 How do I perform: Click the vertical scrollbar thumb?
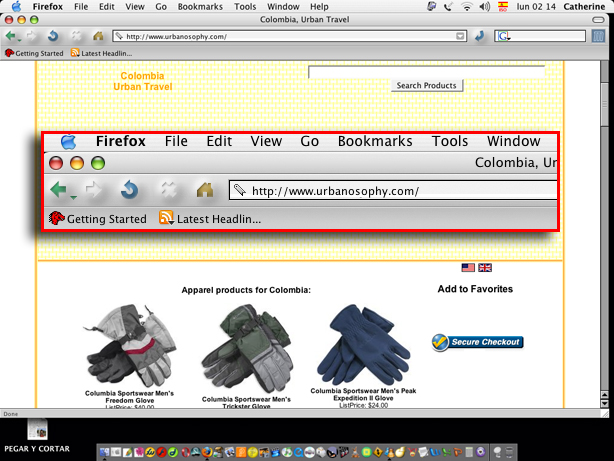(x=605, y=104)
